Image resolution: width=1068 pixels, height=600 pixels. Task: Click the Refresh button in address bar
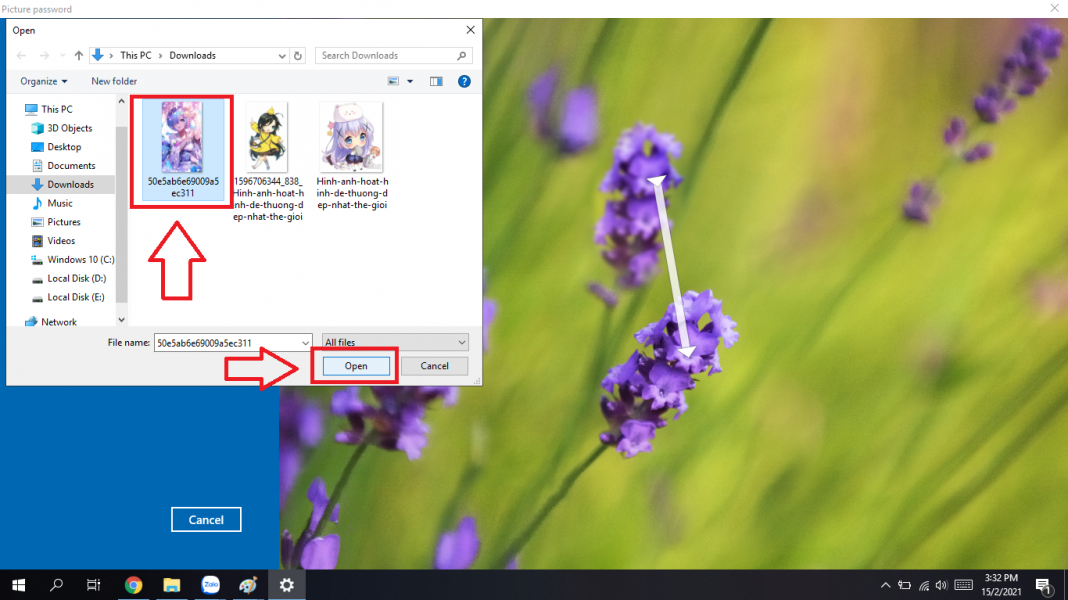coord(298,56)
